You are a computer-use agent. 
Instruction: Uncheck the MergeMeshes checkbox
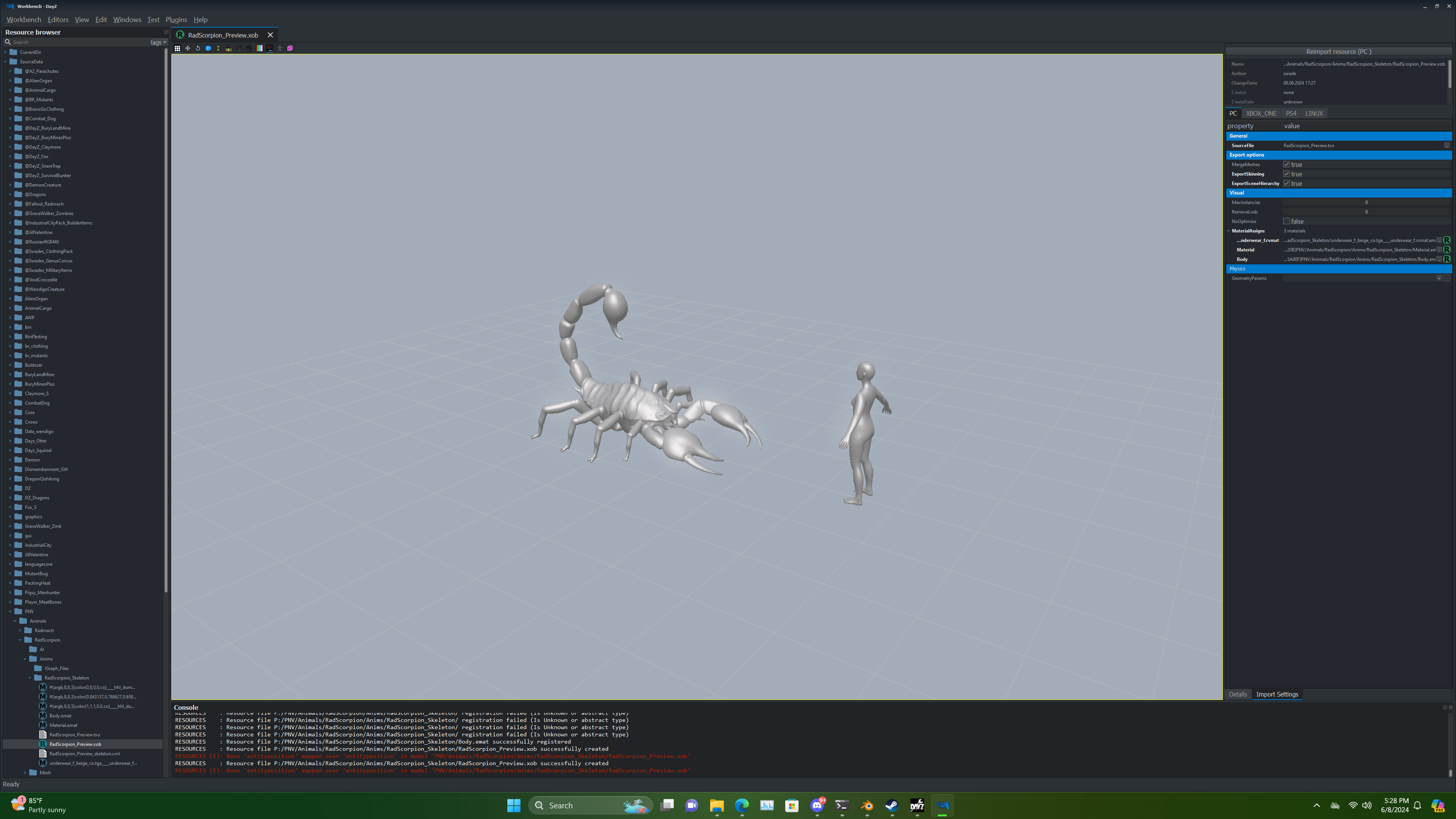tap(1287, 165)
